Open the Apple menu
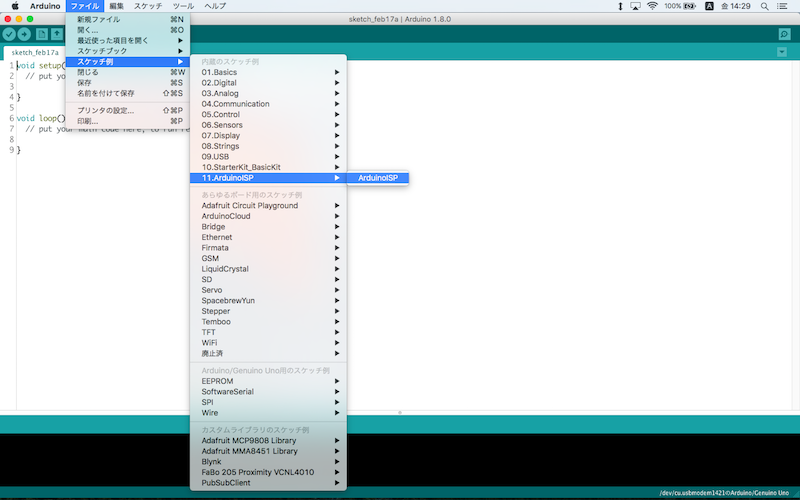Image resolution: width=800 pixels, height=500 pixels. click(15, 6)
